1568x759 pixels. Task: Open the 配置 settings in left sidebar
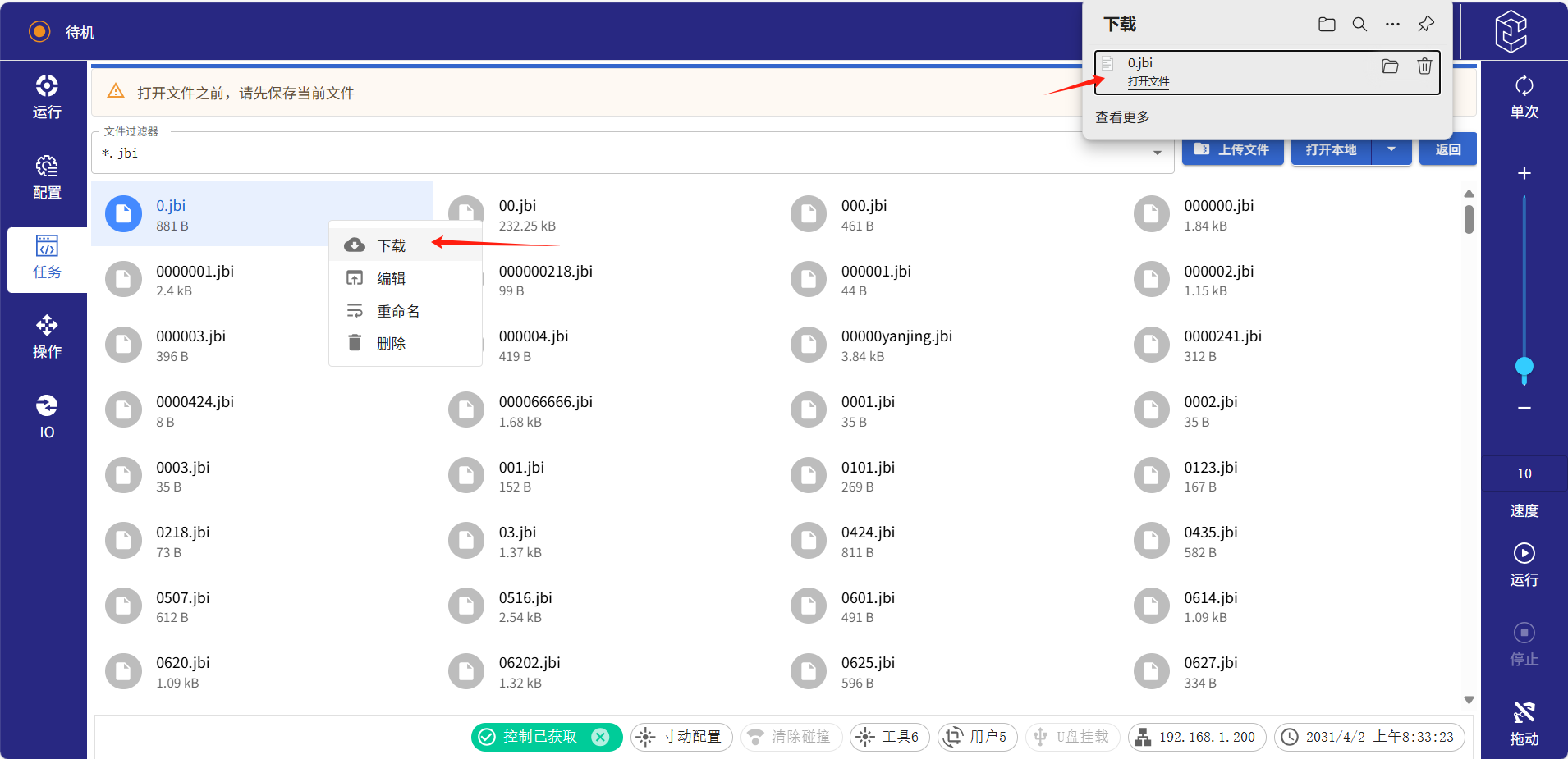click(47, 177)
